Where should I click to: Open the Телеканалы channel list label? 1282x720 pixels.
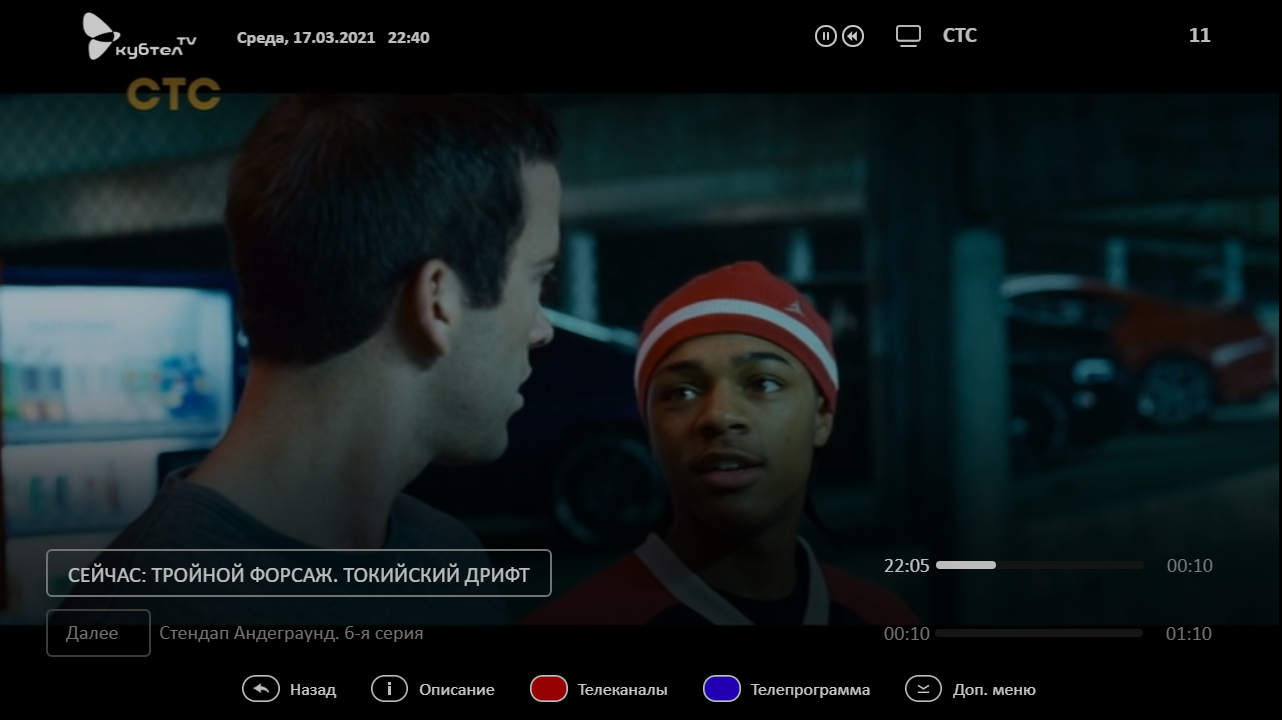pyautogui.click(x=622, y=690)
